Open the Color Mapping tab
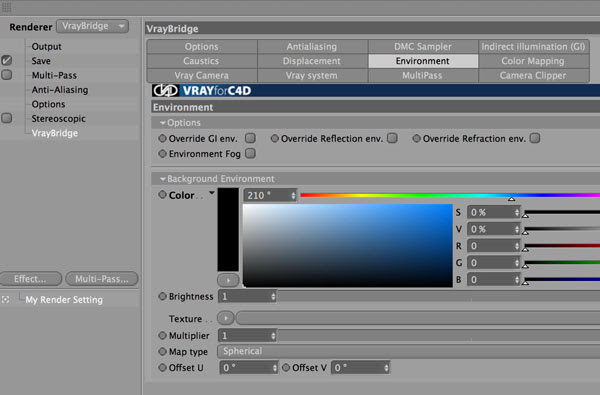 pyautogui.click(x=533, y=61)
